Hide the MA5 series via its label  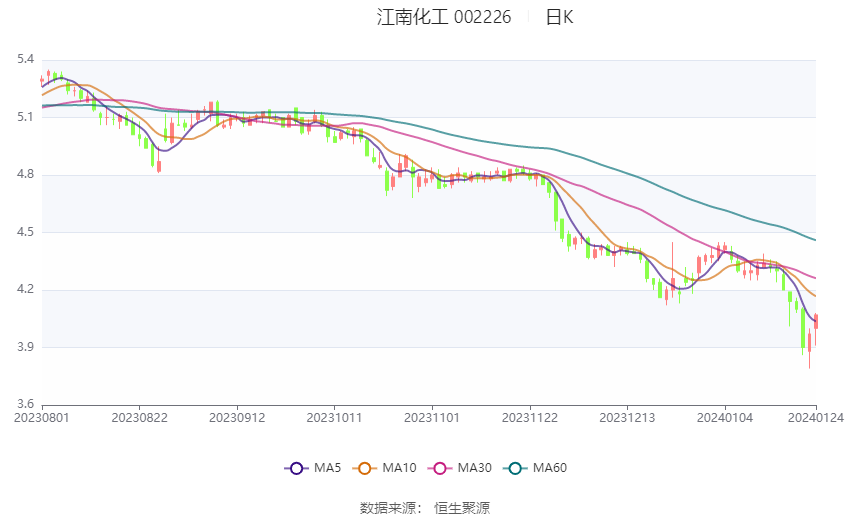[327, 468]
